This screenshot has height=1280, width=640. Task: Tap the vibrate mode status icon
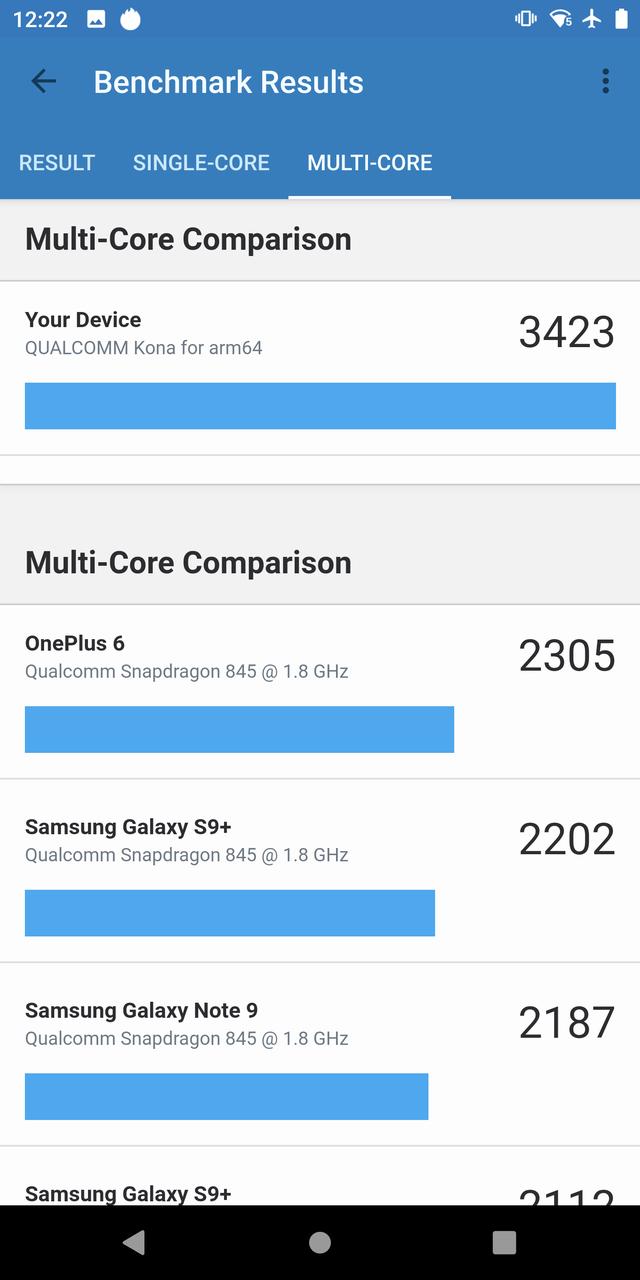[526, 19]
